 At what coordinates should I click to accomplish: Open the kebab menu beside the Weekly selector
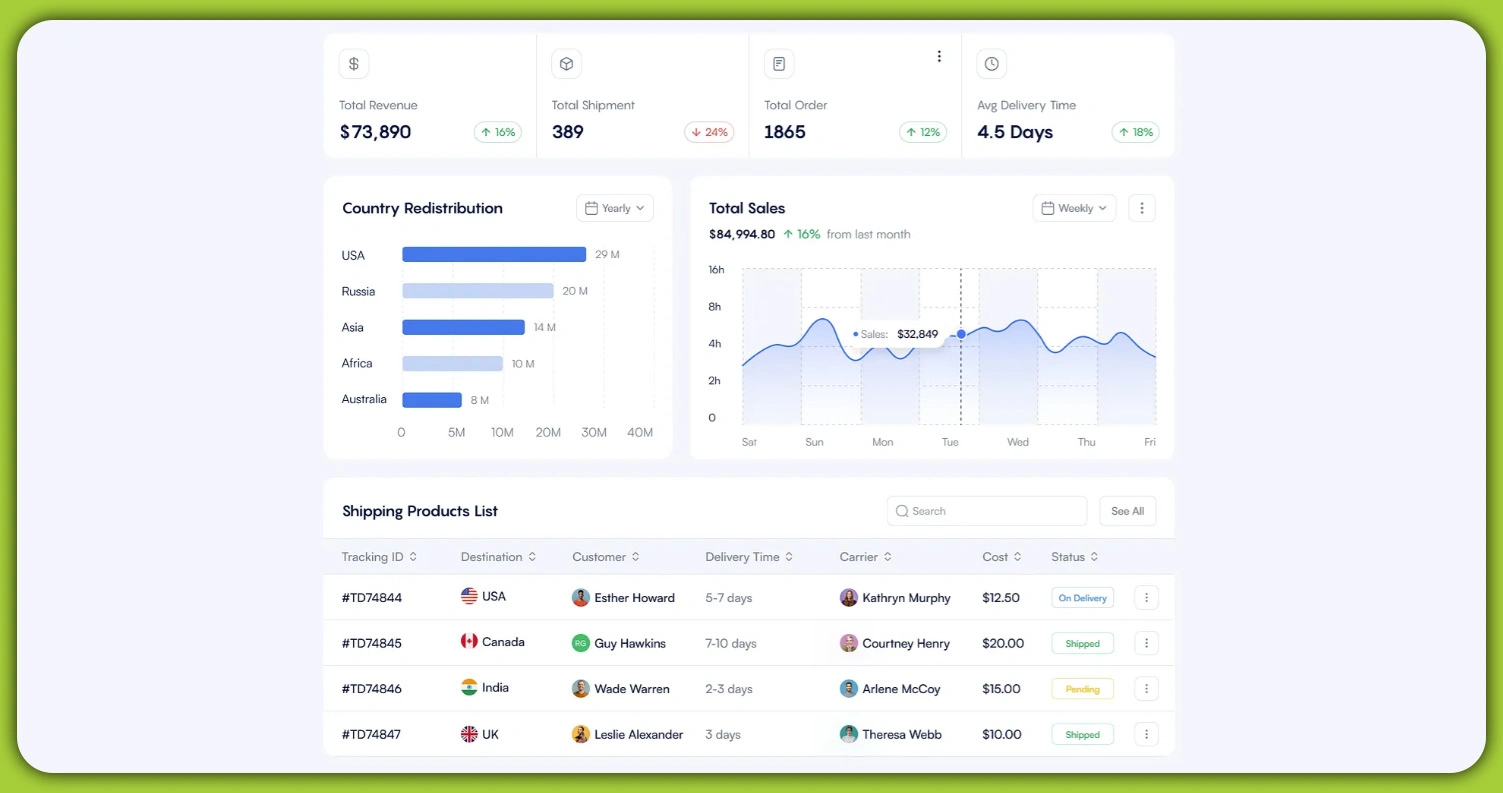click(x=1142, y=207)
